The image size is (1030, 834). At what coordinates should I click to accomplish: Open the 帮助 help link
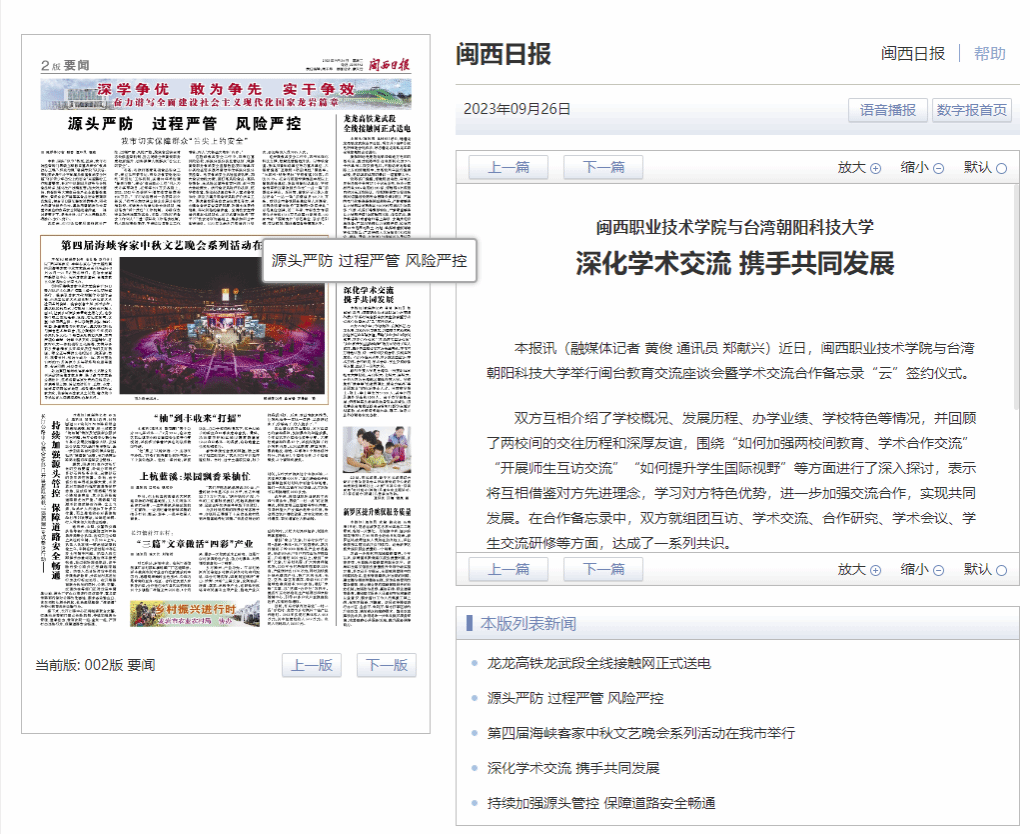click(x=989, y=54)
